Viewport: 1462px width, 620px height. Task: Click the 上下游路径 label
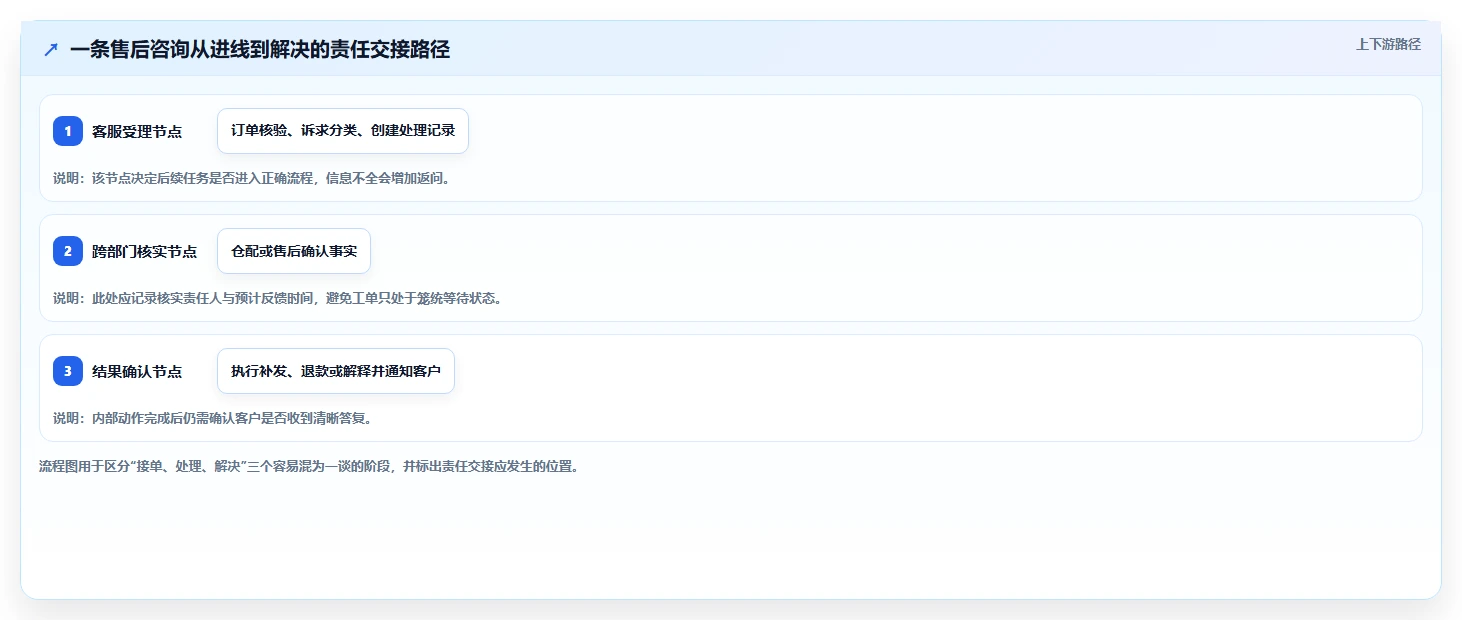pyautogui.click(x=1388, y=44)
